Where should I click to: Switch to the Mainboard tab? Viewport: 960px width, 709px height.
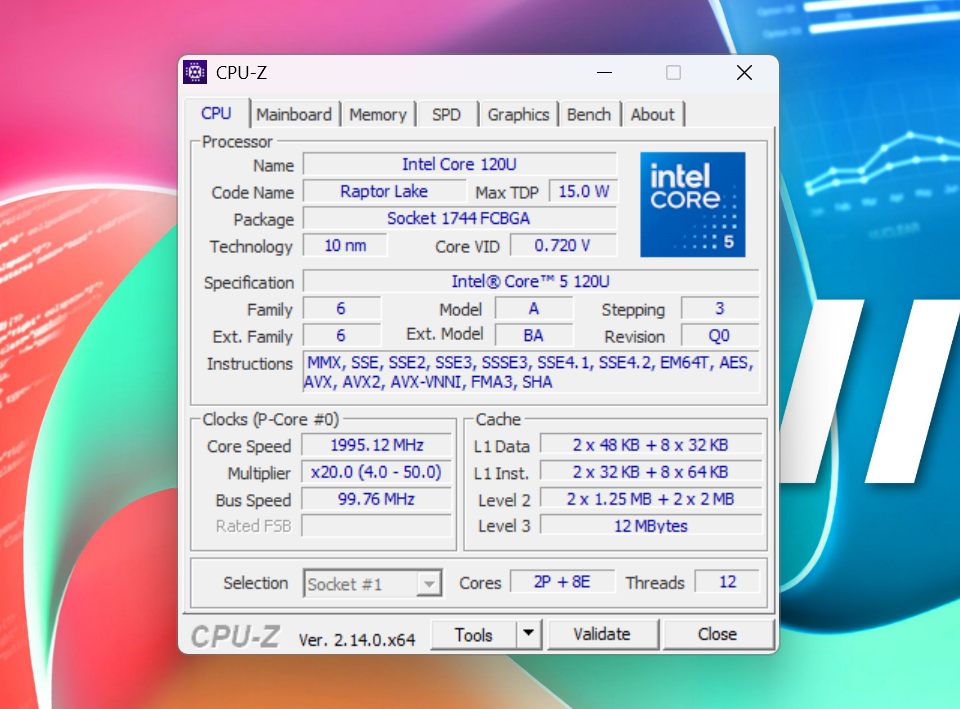(x=294, y=114)
